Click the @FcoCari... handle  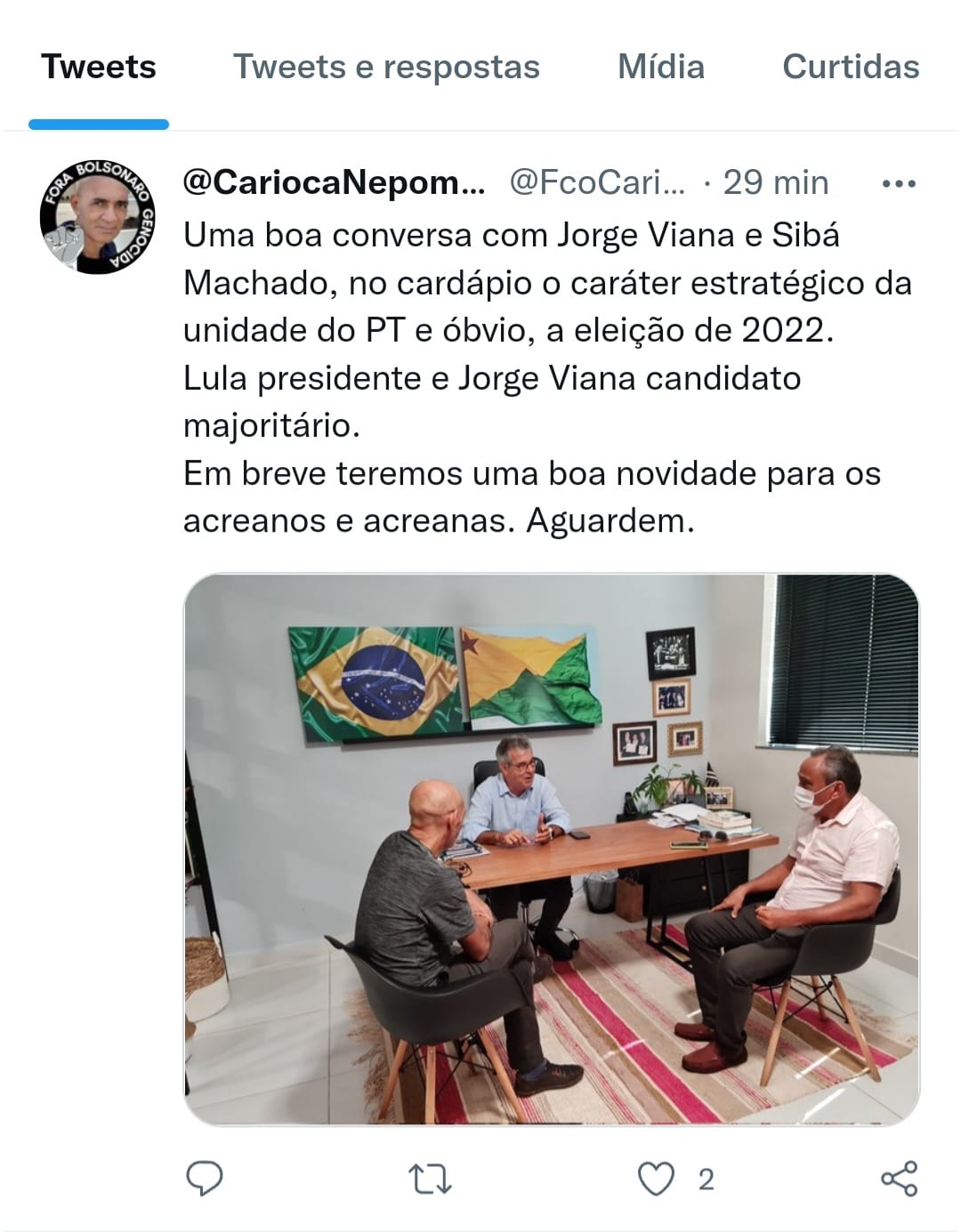tap(597, 182)
